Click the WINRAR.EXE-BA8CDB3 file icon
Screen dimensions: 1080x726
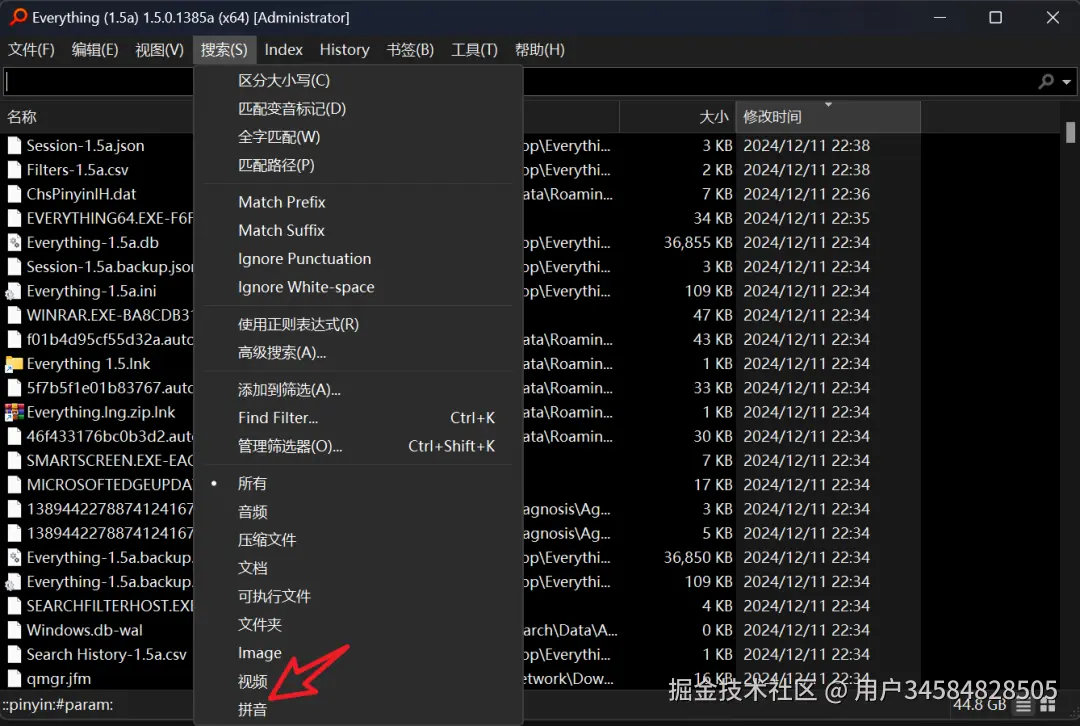pos(14,315)
